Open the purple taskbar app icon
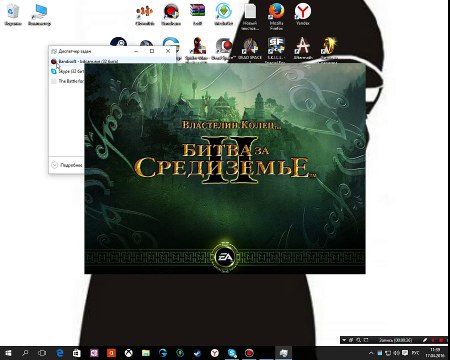The width and height of the screenshot is (450, 360). click(94, 353)
